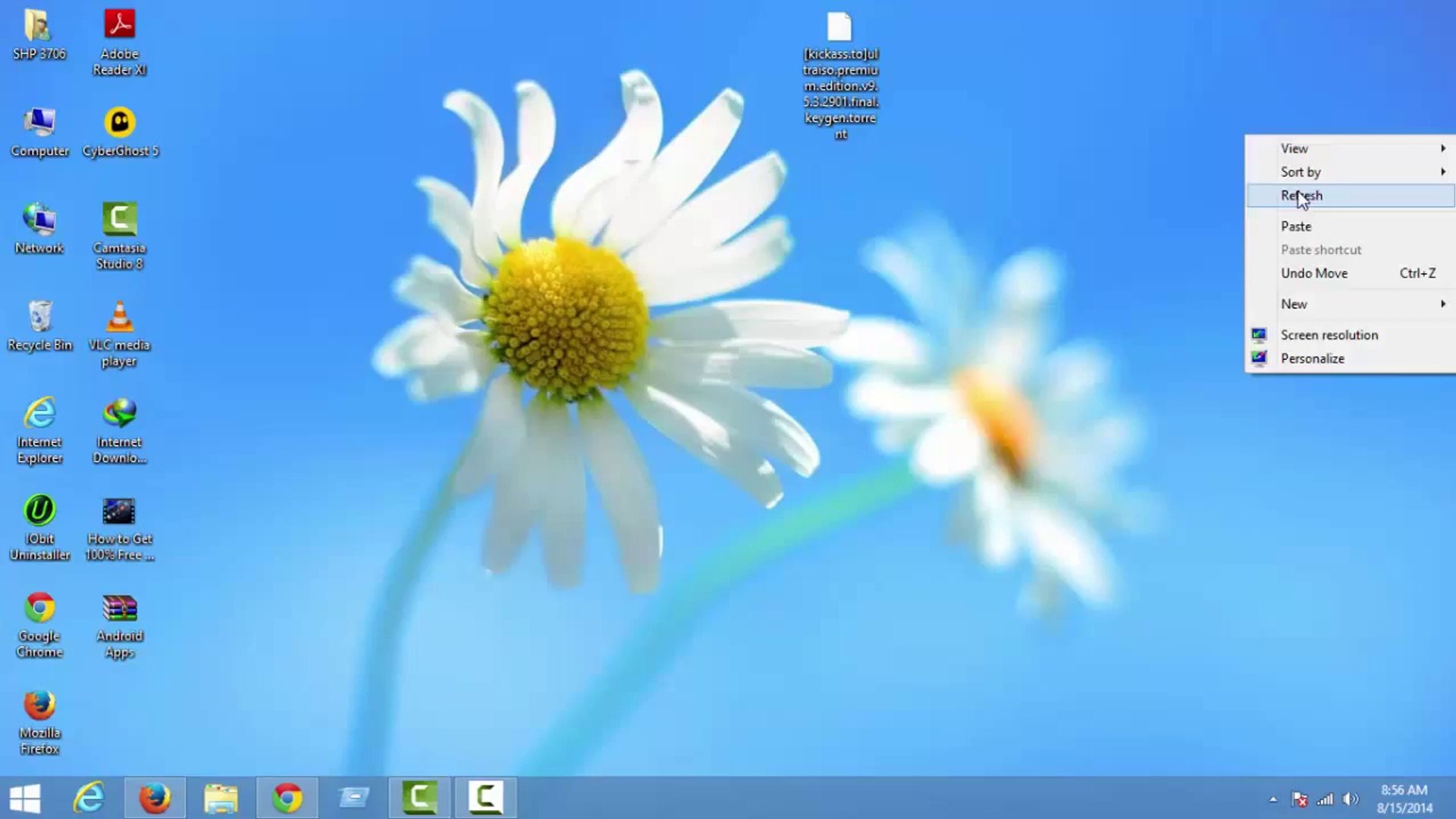Launch Mozilla Firefox desktop shortcut
The image size is (1456, 819).
39,721
